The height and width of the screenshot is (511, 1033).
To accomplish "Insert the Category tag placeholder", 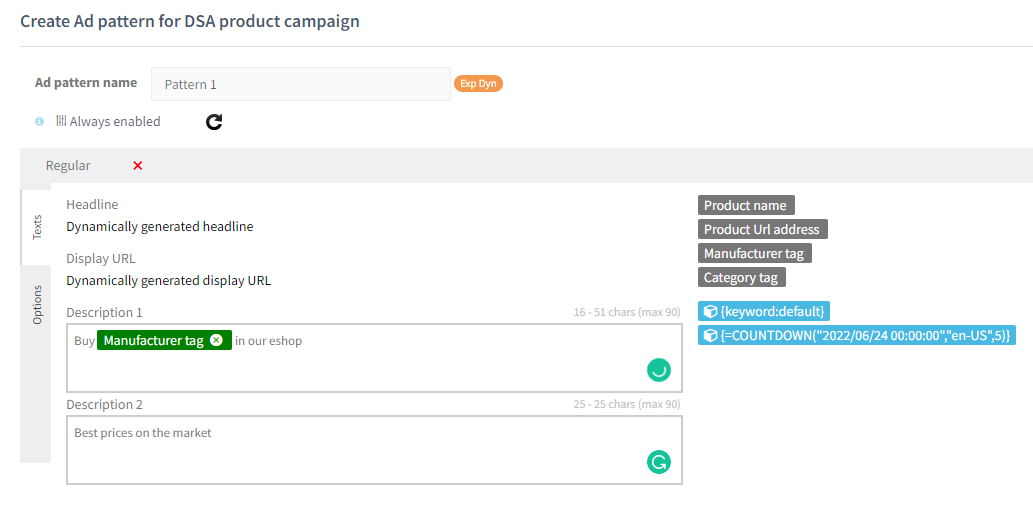I will coord(741,277).
